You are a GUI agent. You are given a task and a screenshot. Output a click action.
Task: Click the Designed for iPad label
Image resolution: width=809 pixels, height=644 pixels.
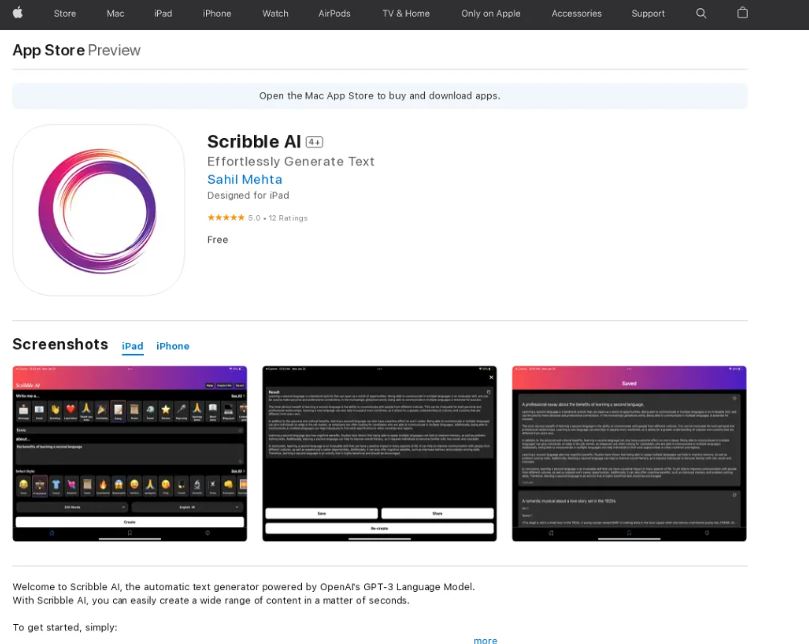[x=248, y=196]
